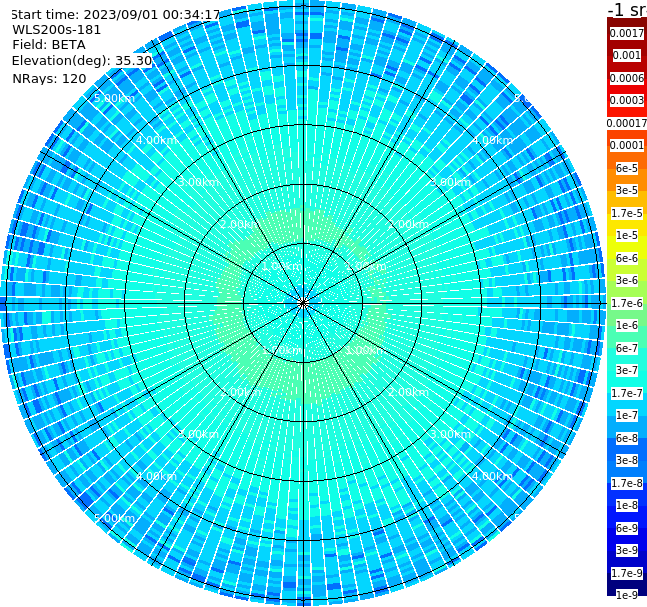This screenshot has width=647, height=607.
Task: Select the 4.00km range label in lower-left quadrant
Action: click(x=156, y=476)
